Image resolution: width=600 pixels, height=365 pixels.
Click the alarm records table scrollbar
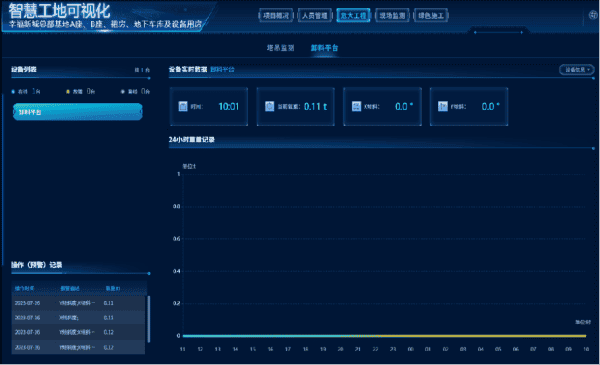point(148,319)
